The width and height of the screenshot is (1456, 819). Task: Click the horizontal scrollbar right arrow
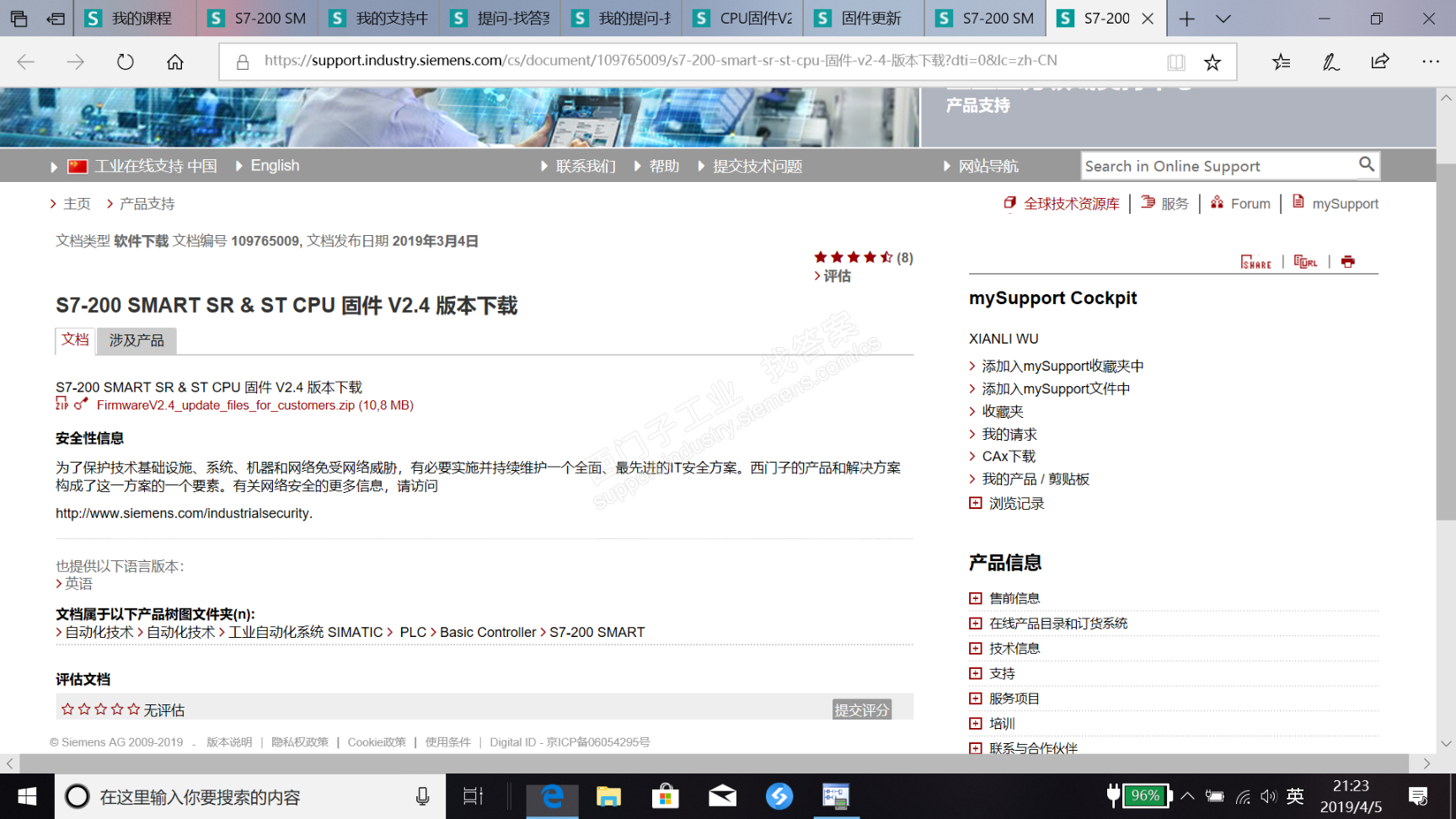click(1427, 763)
